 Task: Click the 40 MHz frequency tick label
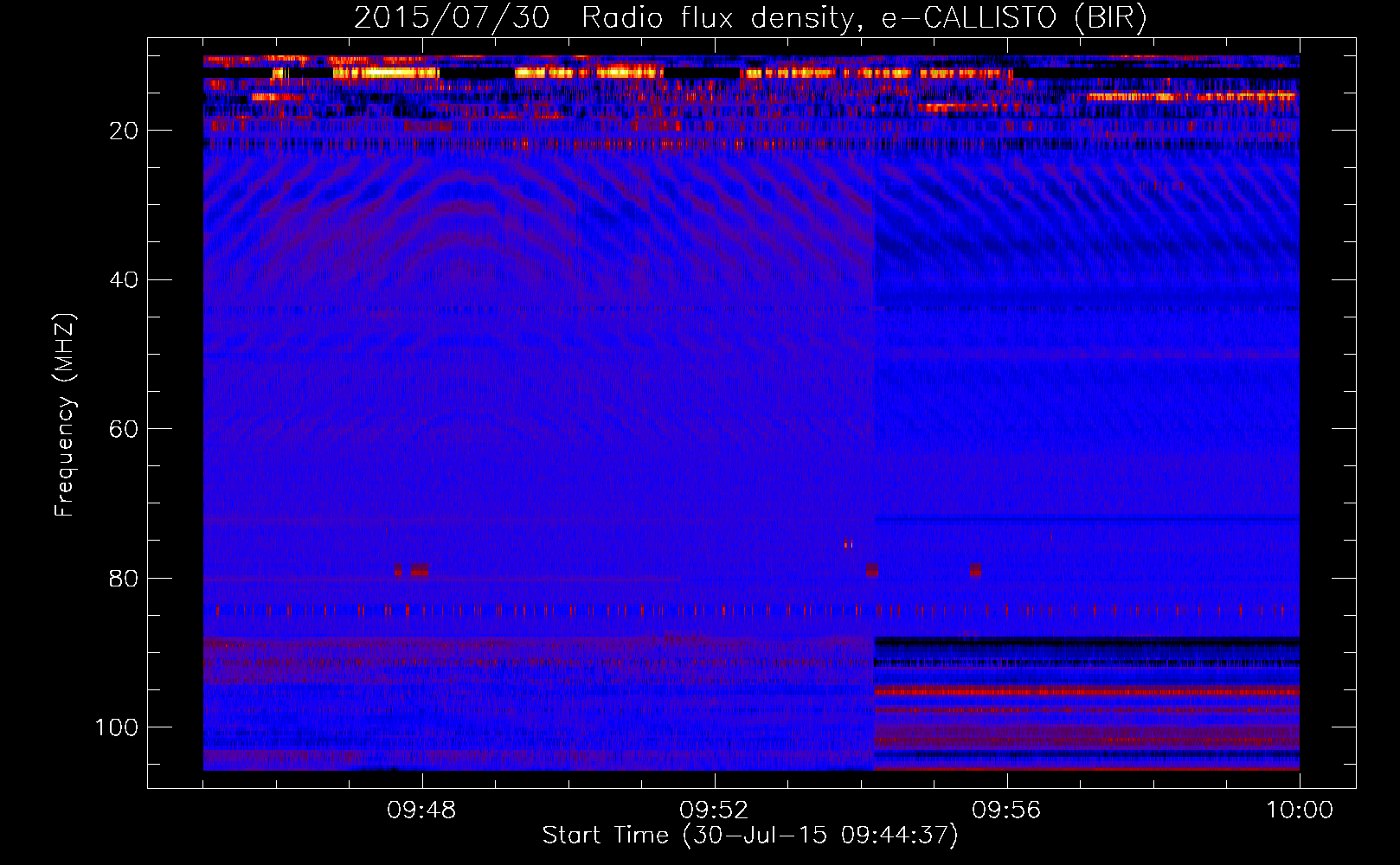coord(124,280)
